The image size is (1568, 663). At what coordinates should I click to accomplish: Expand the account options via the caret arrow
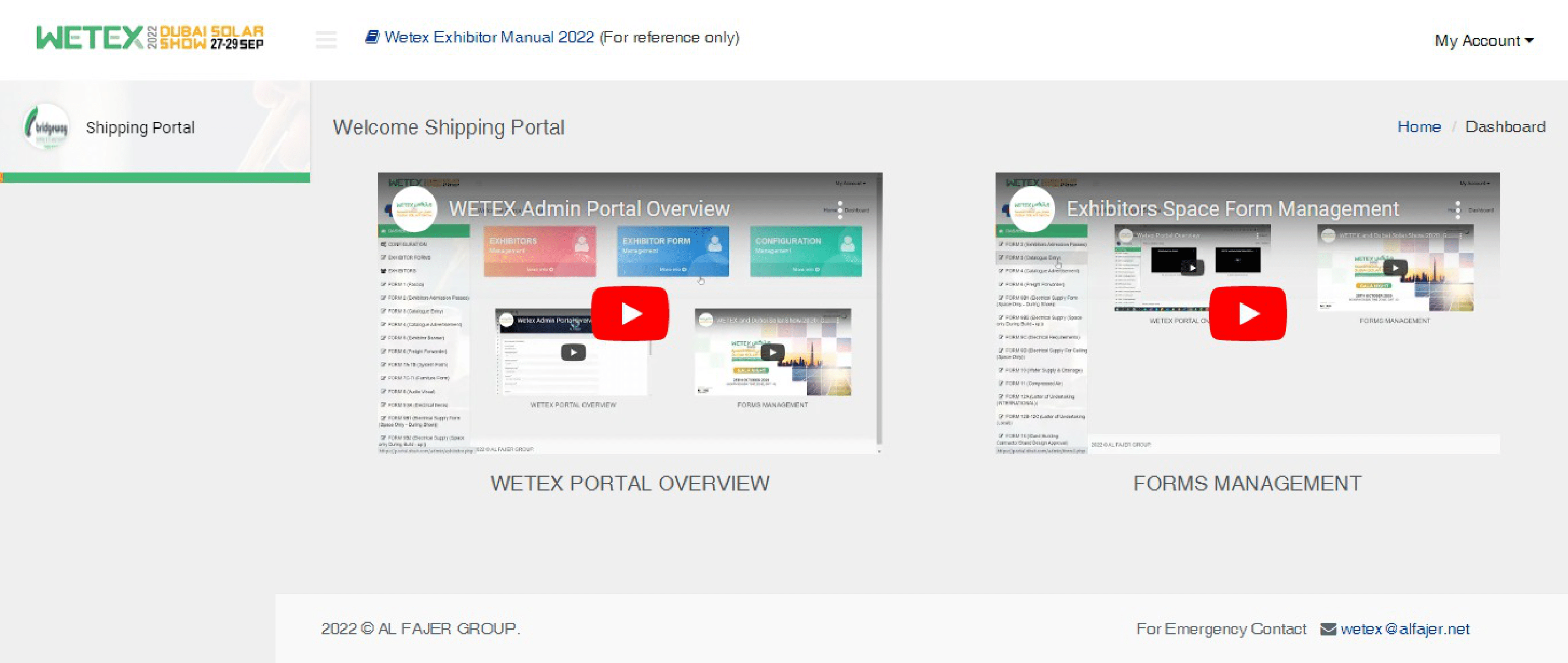[1529, 41]
